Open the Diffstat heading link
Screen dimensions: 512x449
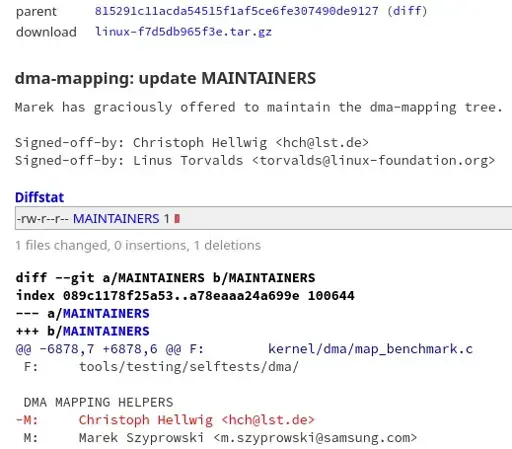tap(39, 197)
